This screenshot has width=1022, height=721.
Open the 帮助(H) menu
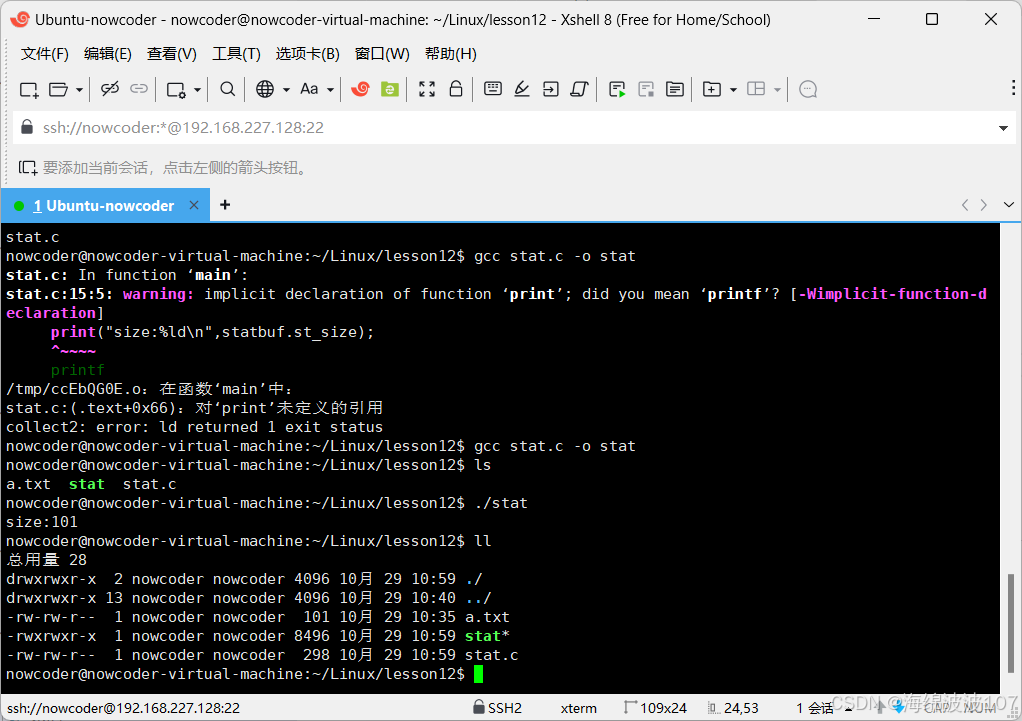point(450,53)
